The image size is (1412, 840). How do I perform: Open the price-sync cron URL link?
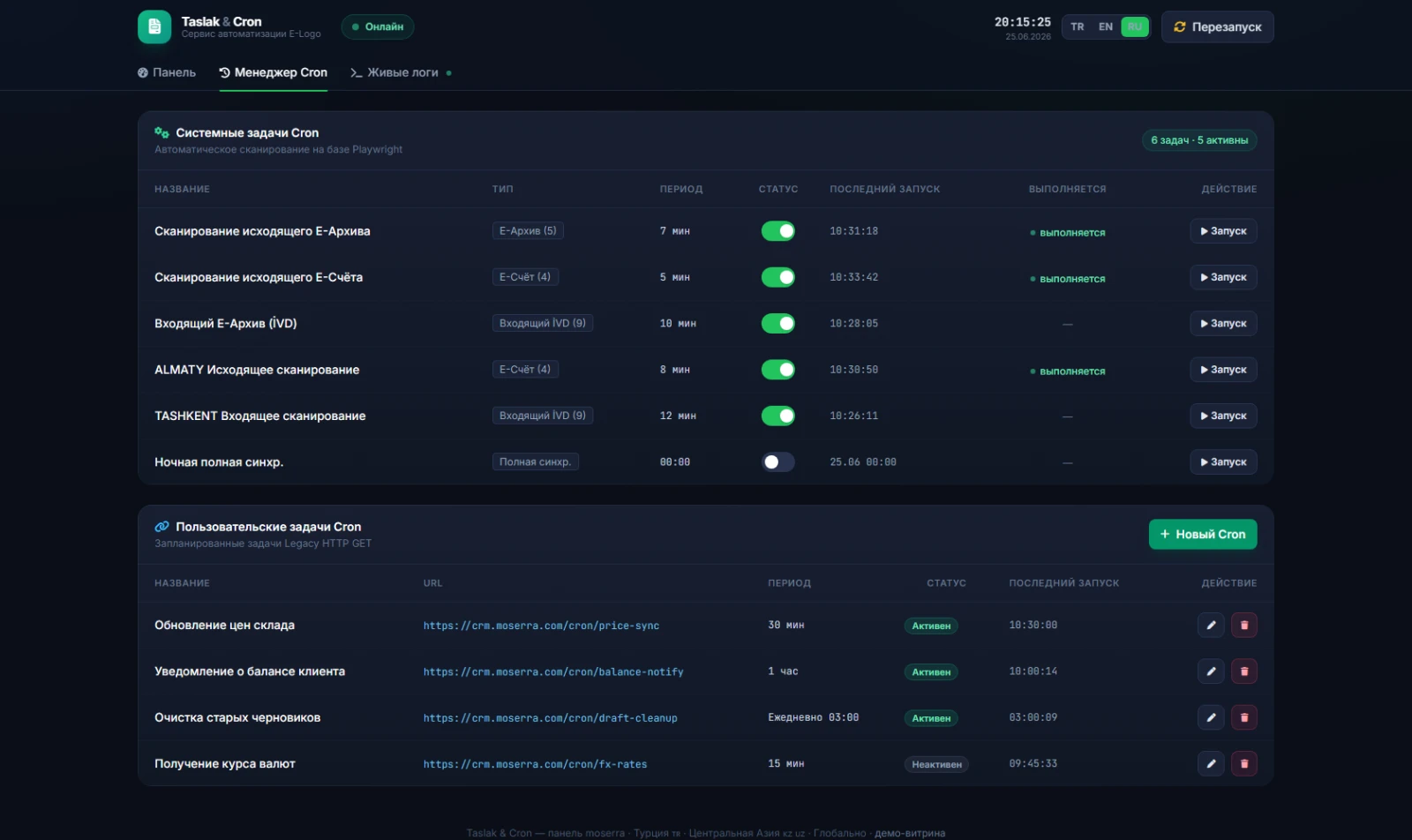click(x=541, y=626)
